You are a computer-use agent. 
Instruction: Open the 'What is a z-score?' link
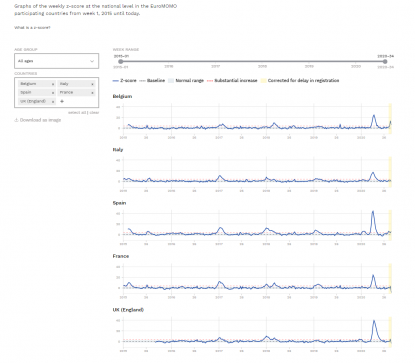pyautogui.click(x=32, y=28)
